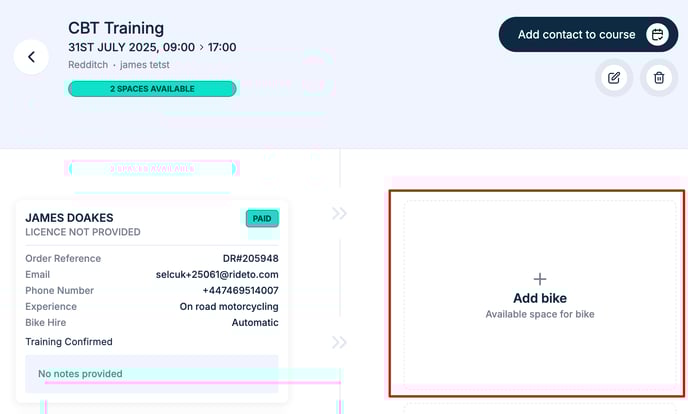688x414 pixels.
Task: Select order reference DR#205948
Action: [250, 258]
